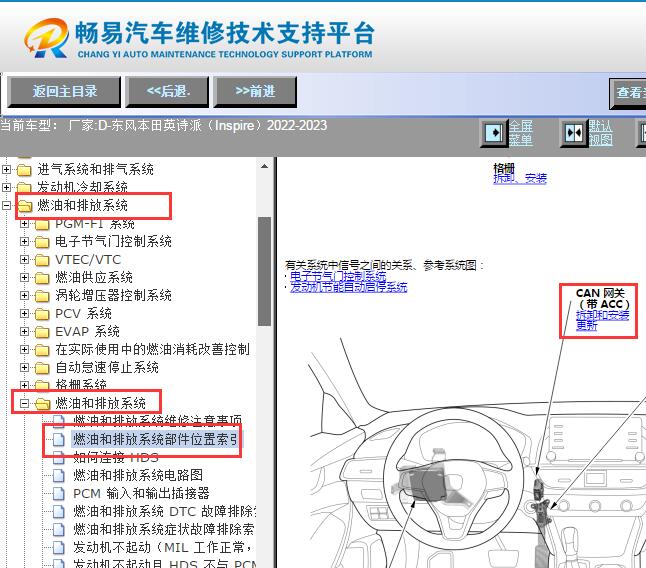Go forward with the >>前进 button
646x568 pixels.
pyautogui.click(x=255, y=91)
